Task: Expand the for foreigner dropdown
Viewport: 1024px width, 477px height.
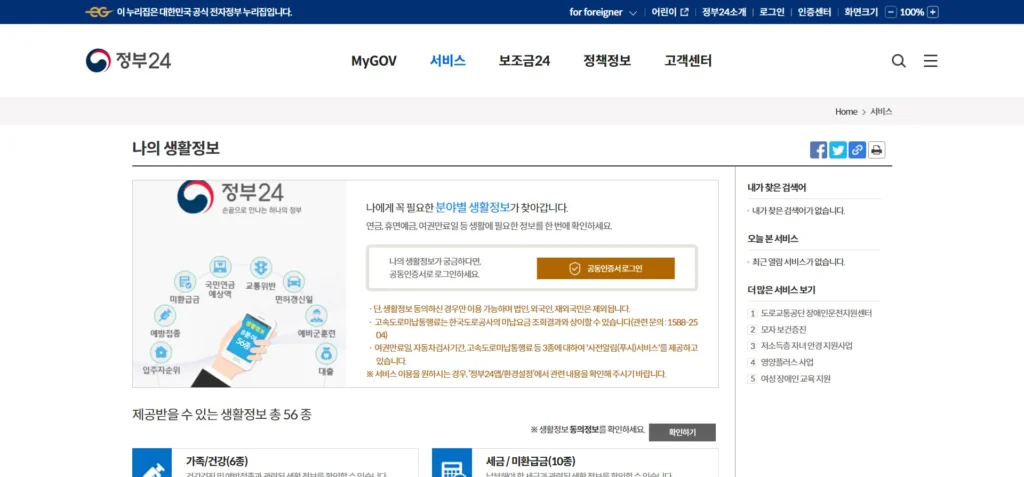Action: 603,12
